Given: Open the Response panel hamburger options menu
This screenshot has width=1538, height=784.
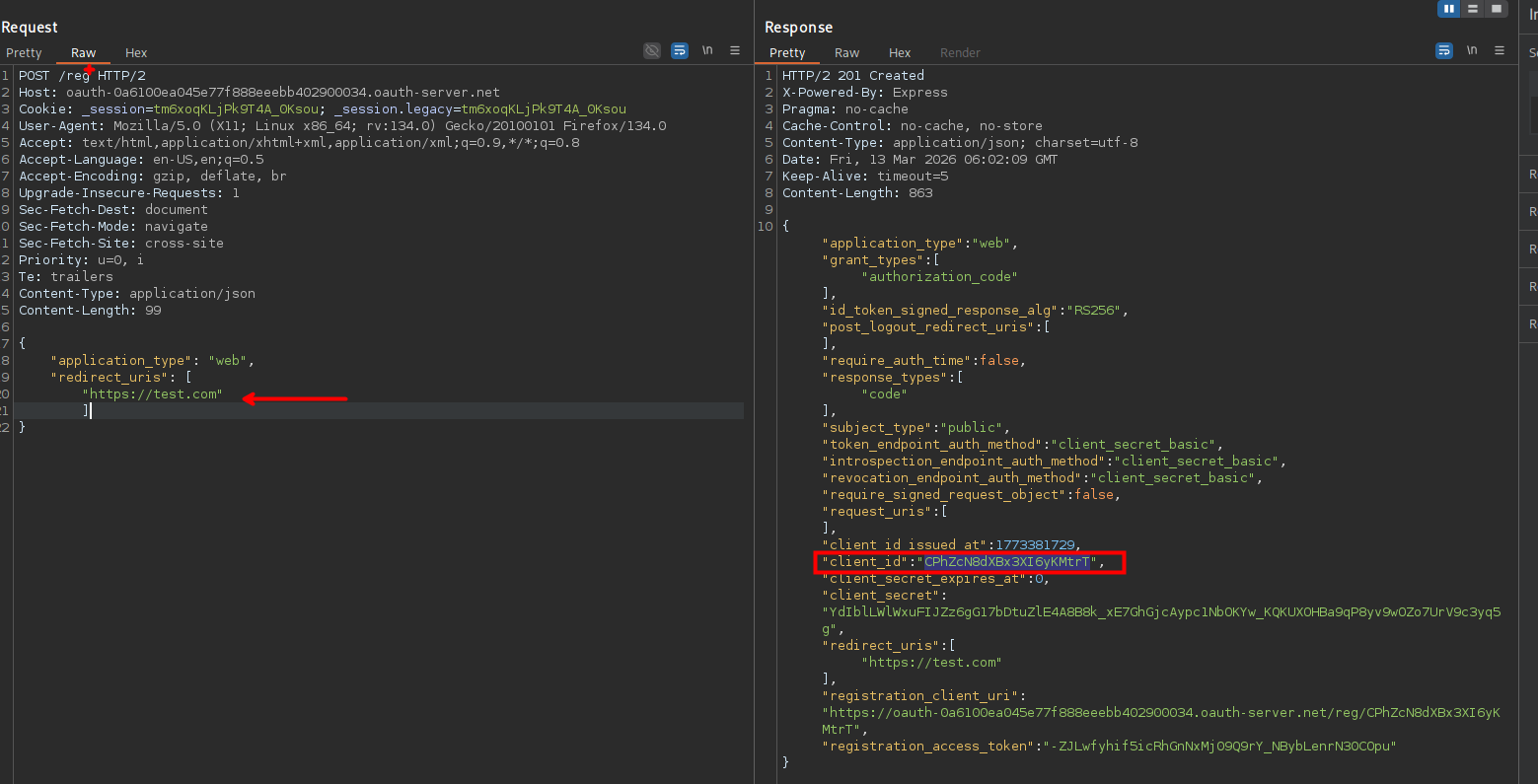Looking at the screenshot, I should 1500,50.
